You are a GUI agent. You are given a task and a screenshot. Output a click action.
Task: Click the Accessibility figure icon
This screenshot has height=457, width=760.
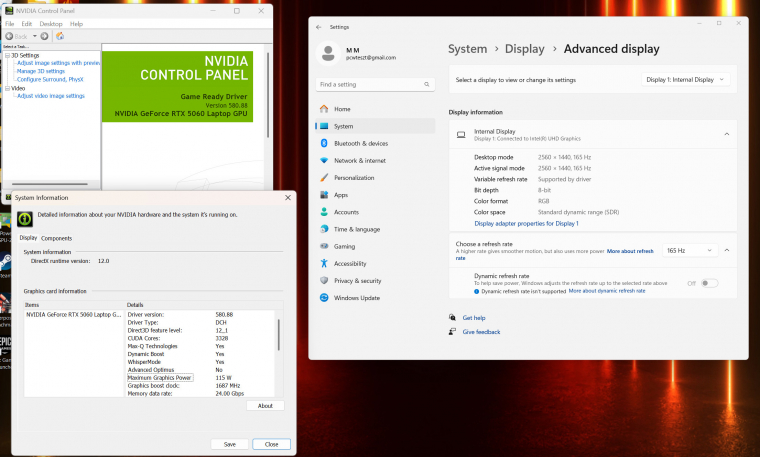pyautogui.click(x=324, y=264)
